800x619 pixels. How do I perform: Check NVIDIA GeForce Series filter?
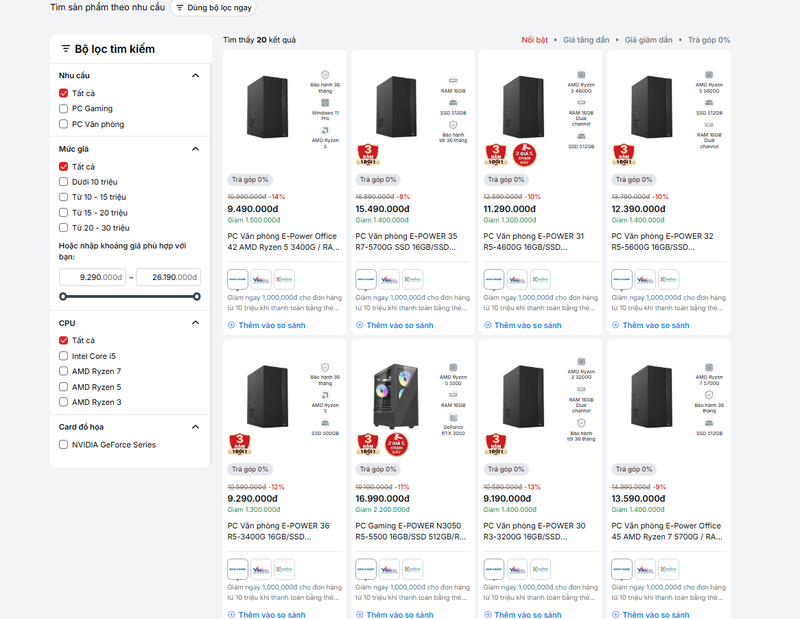[63, 444]
